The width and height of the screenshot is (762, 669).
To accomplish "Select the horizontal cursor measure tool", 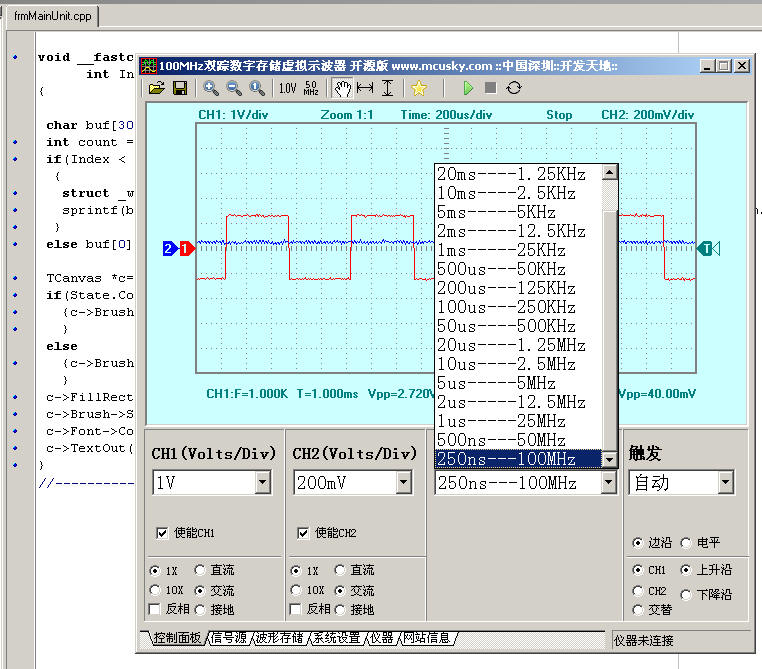I will click(365, 88).
